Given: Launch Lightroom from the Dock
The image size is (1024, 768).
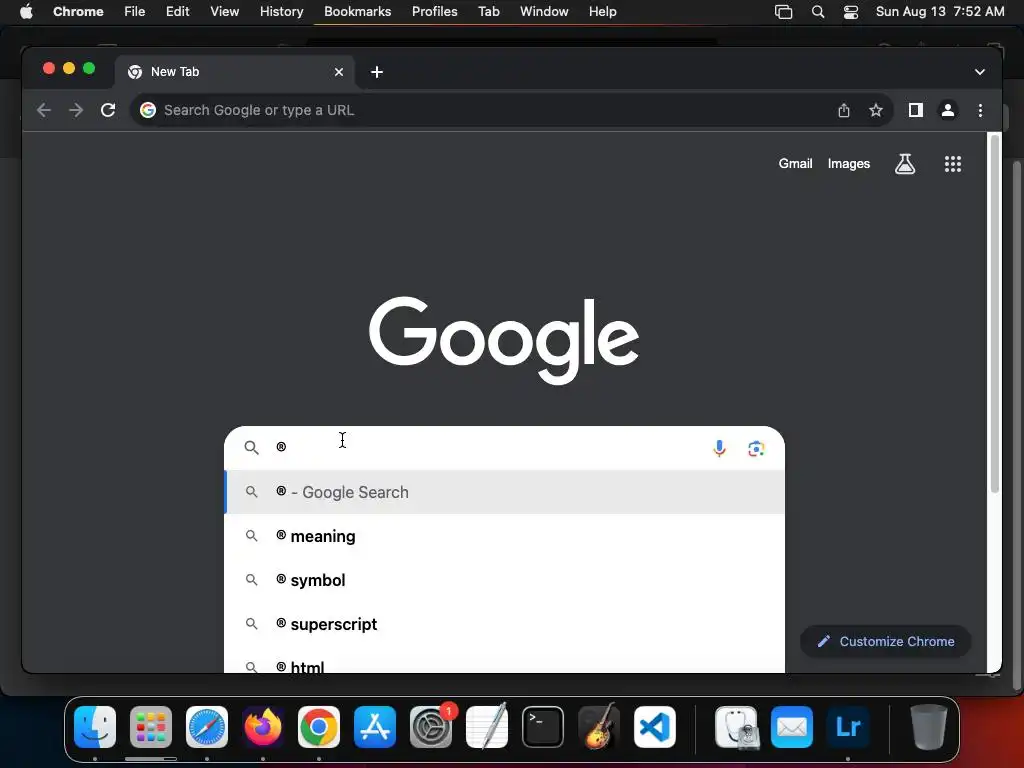Looking at the screenshot, I should tap(848, 727).
